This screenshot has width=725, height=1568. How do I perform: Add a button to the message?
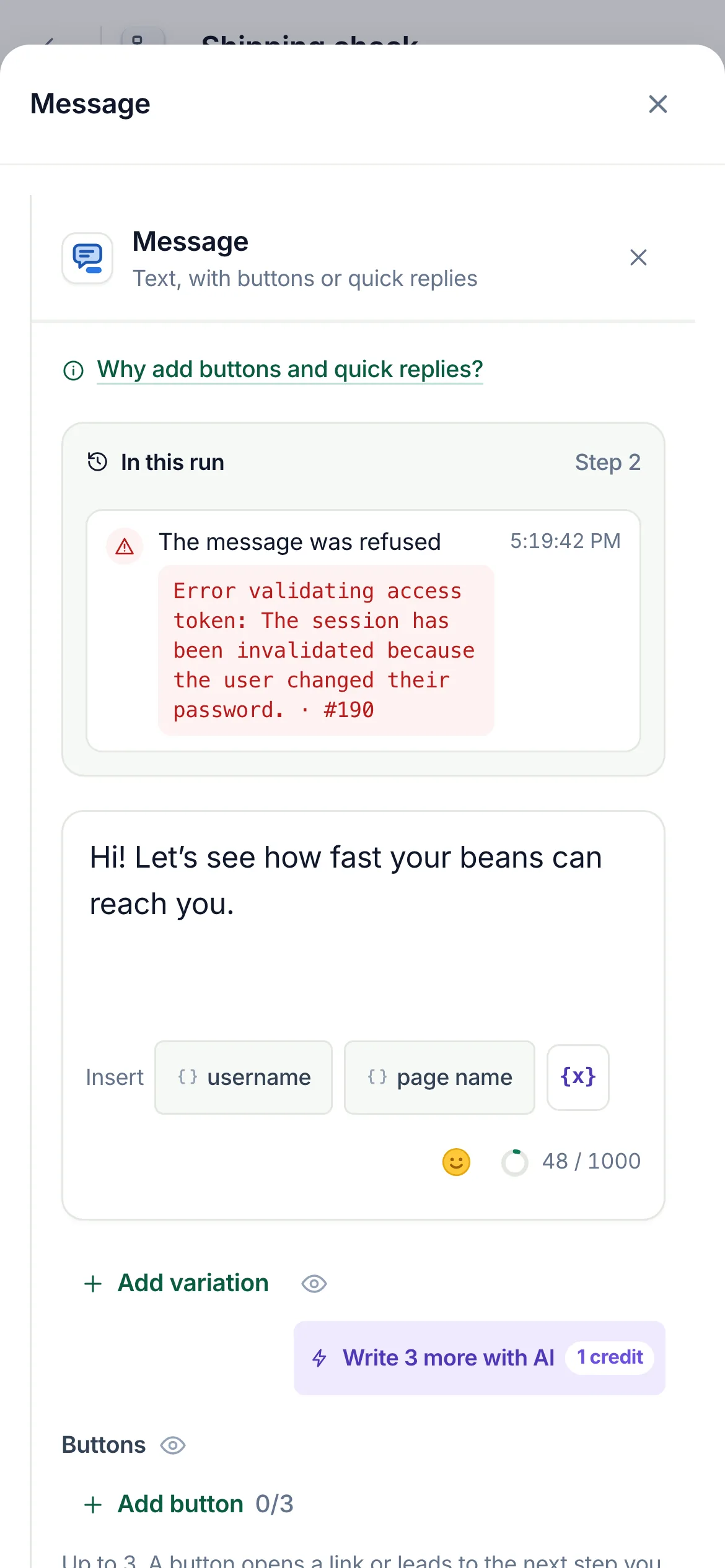tap(164, 1504)
